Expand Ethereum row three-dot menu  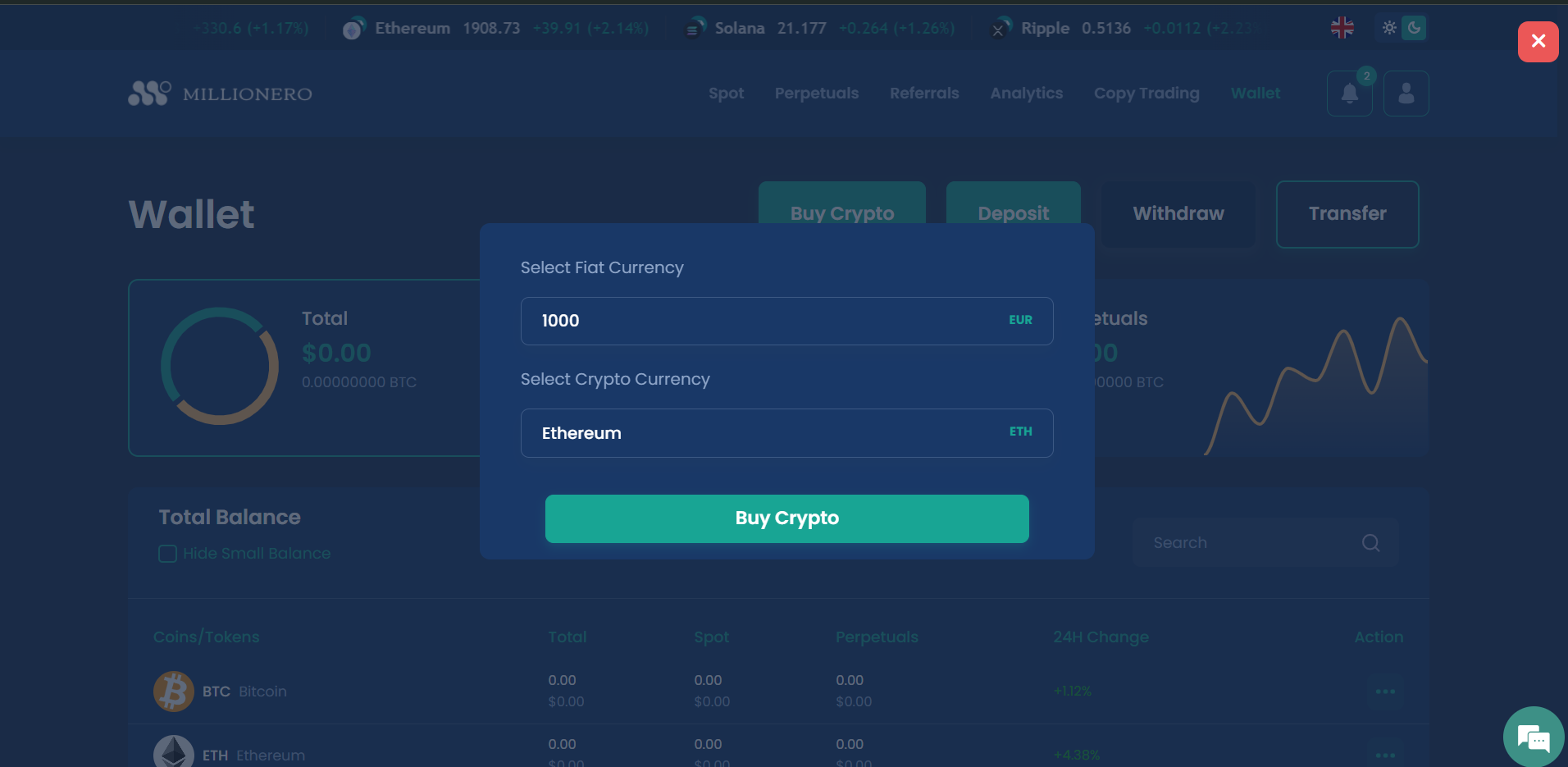tap(1385, 755)
